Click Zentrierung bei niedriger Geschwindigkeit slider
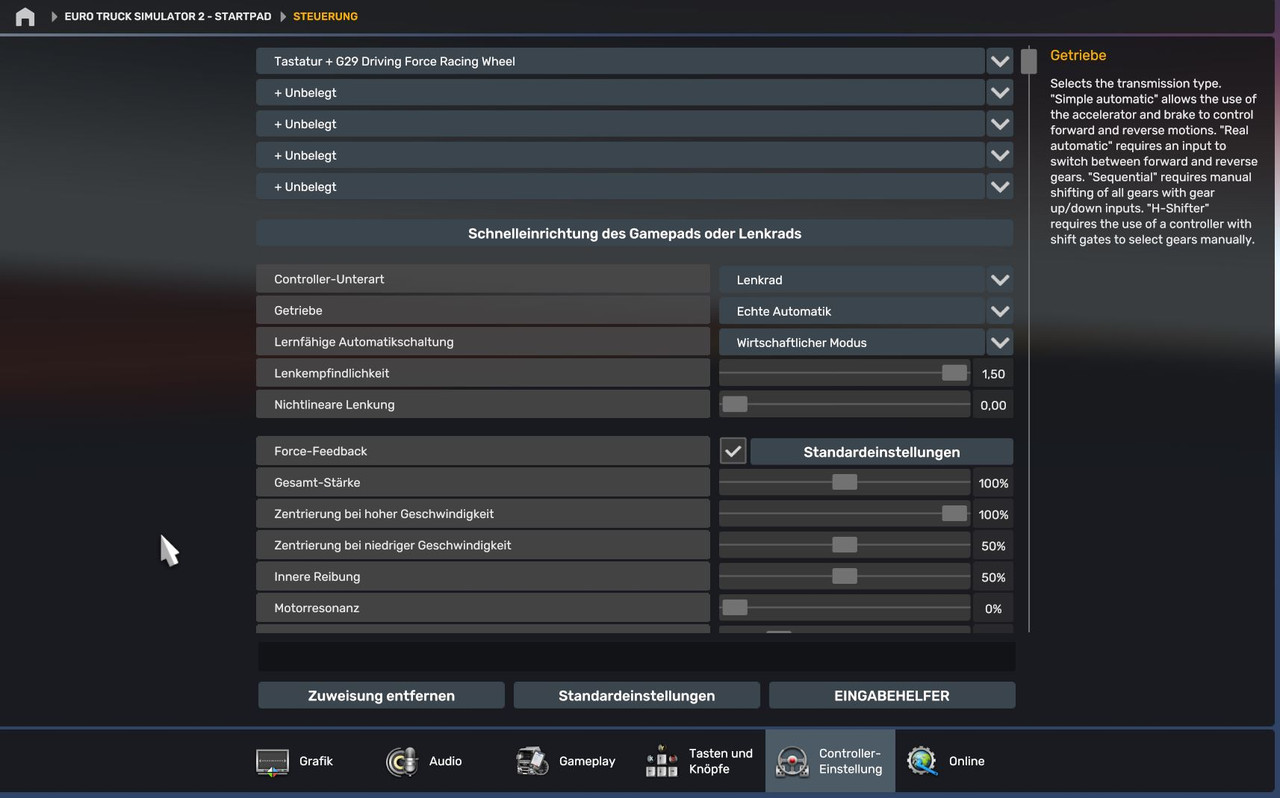Viewport: 1280px width, 798px height. (844, 545)
